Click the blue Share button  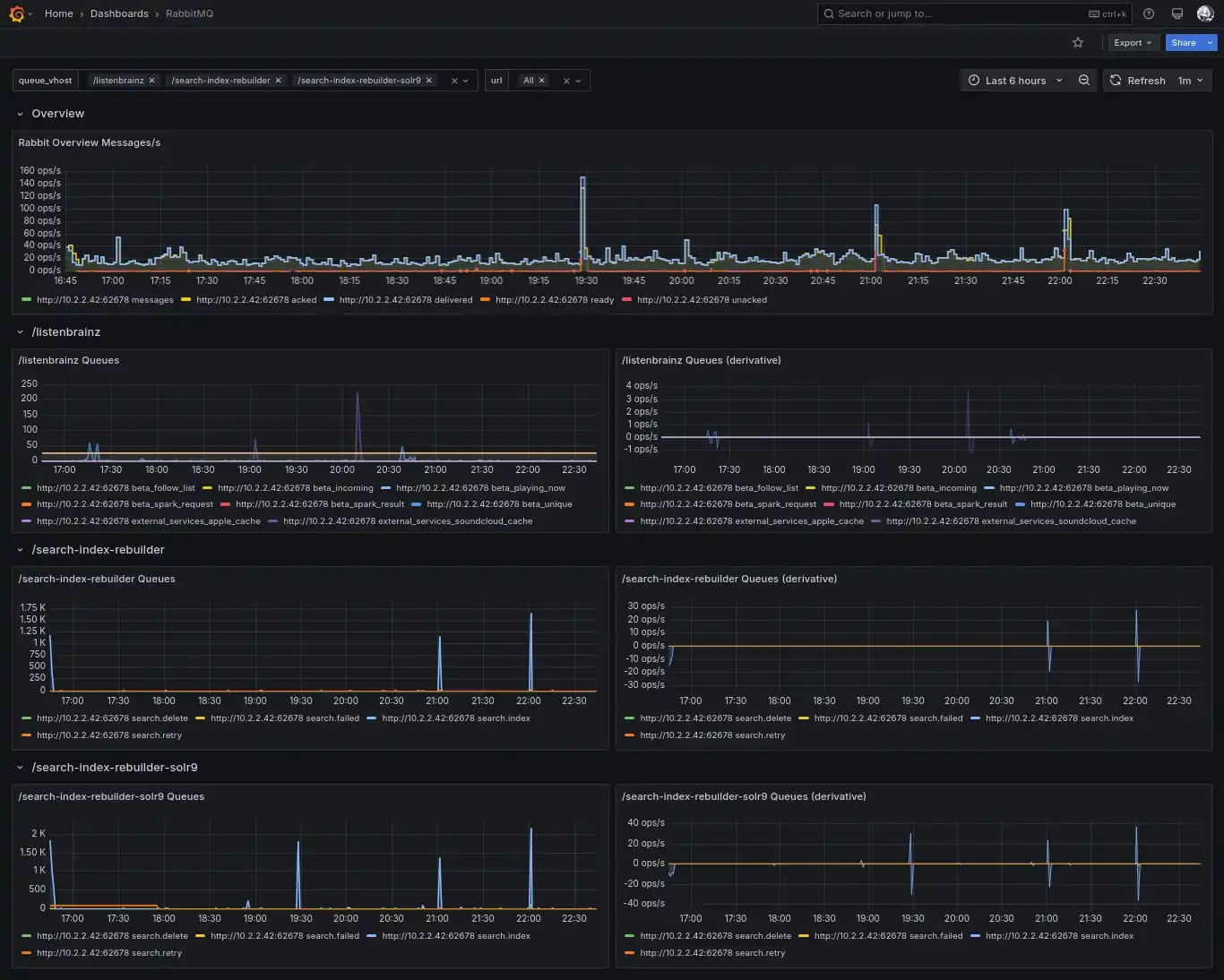click(1183, 43)
